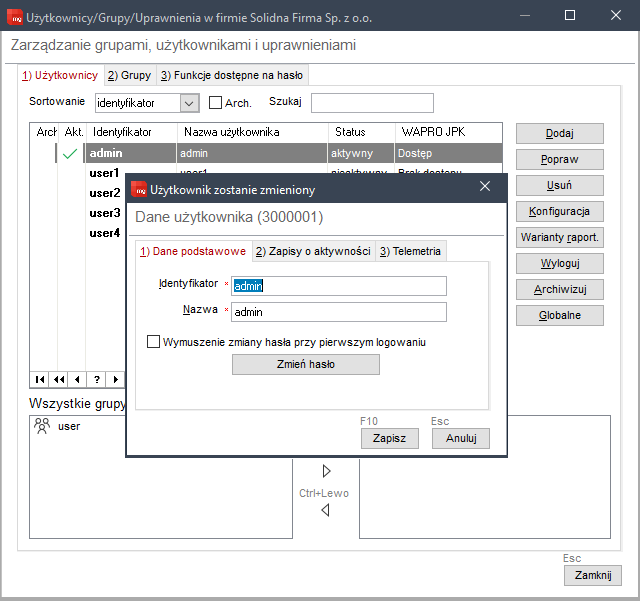The image size is (640, 602).
Task: Open Konfiguracja
Action: click(560, 211)
